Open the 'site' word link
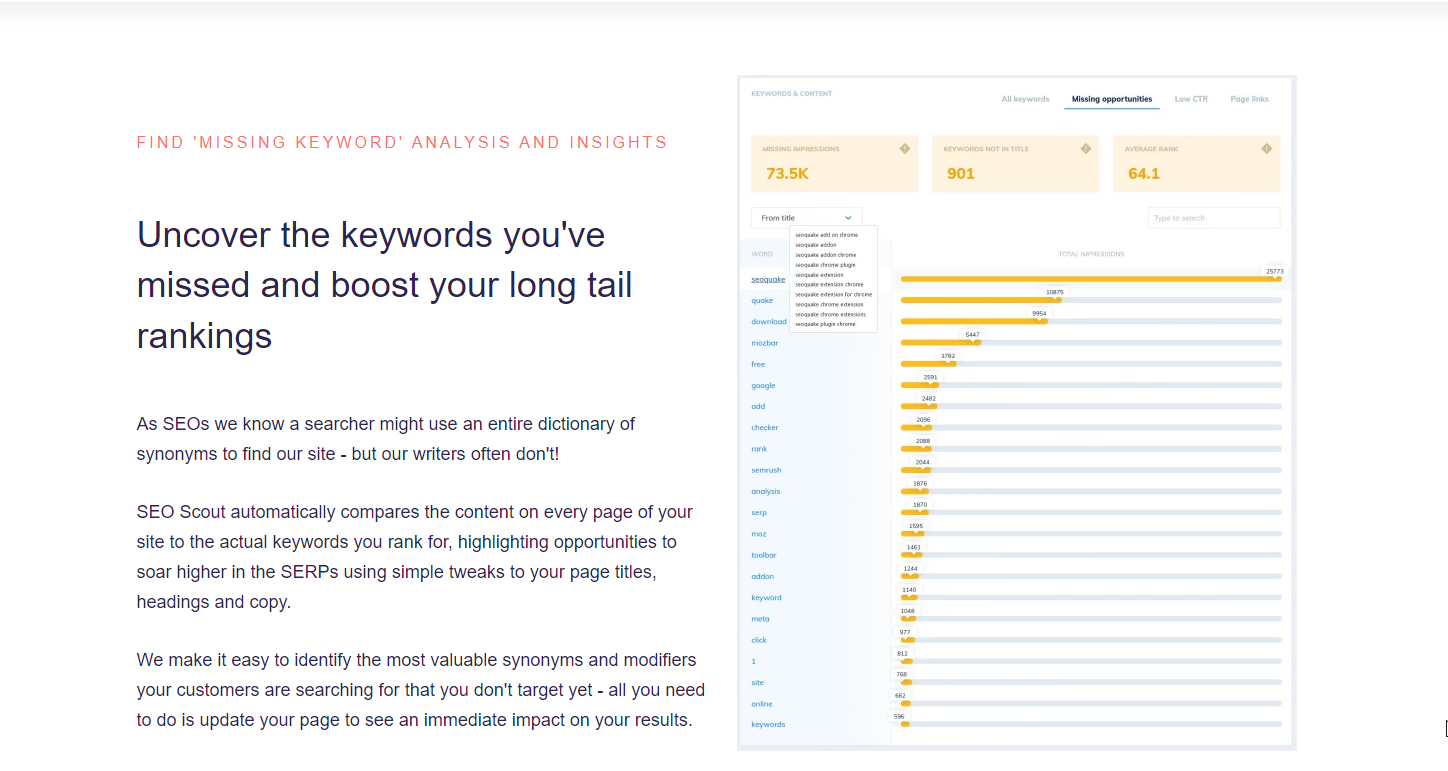Viewport: 1448px width, 771px height. click(757, 682)
